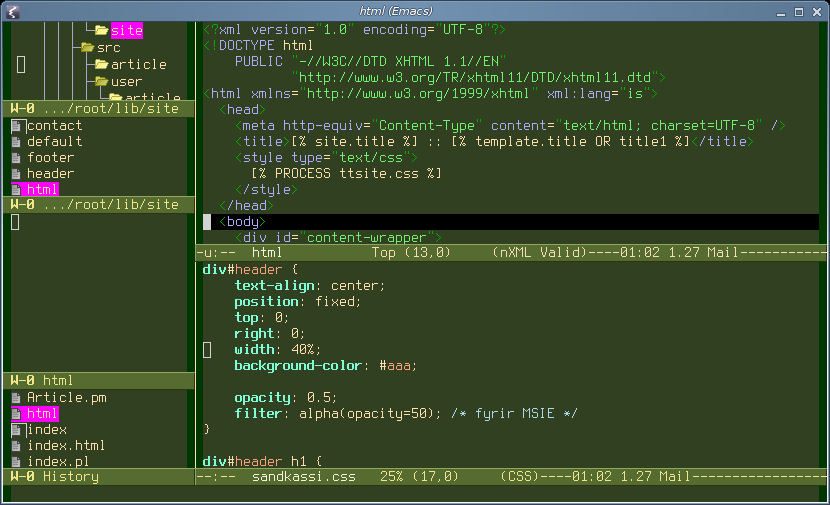Click the file icon next to contact
The image size is (830, 505).
[16, 126]
